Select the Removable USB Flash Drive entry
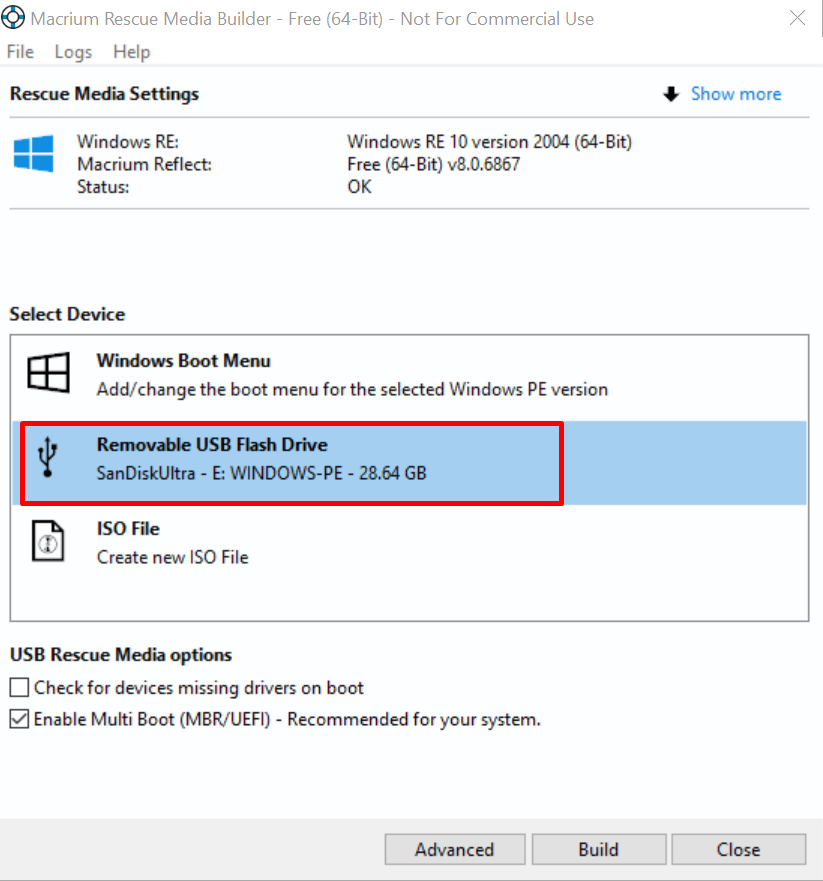Screen dimensions: 823x881 410,462
